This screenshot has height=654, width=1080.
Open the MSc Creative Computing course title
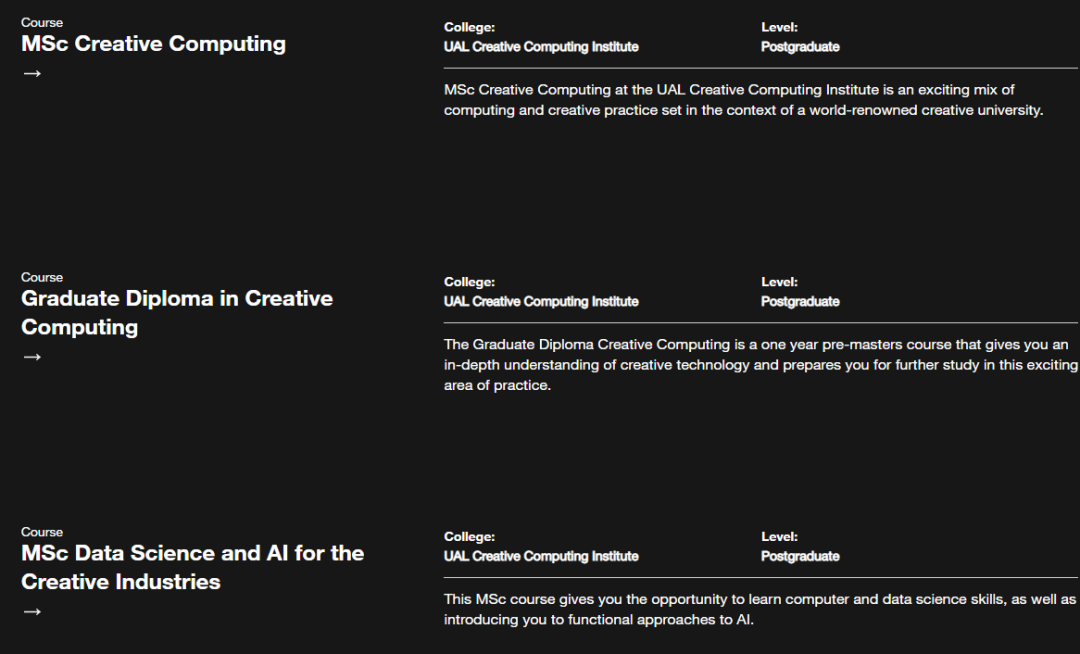click(154, 43)
